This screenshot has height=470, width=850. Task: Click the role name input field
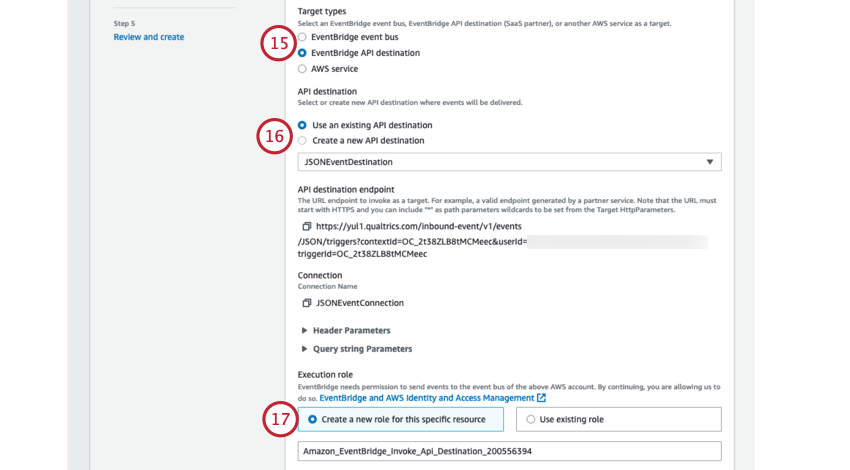pos(509,451)
